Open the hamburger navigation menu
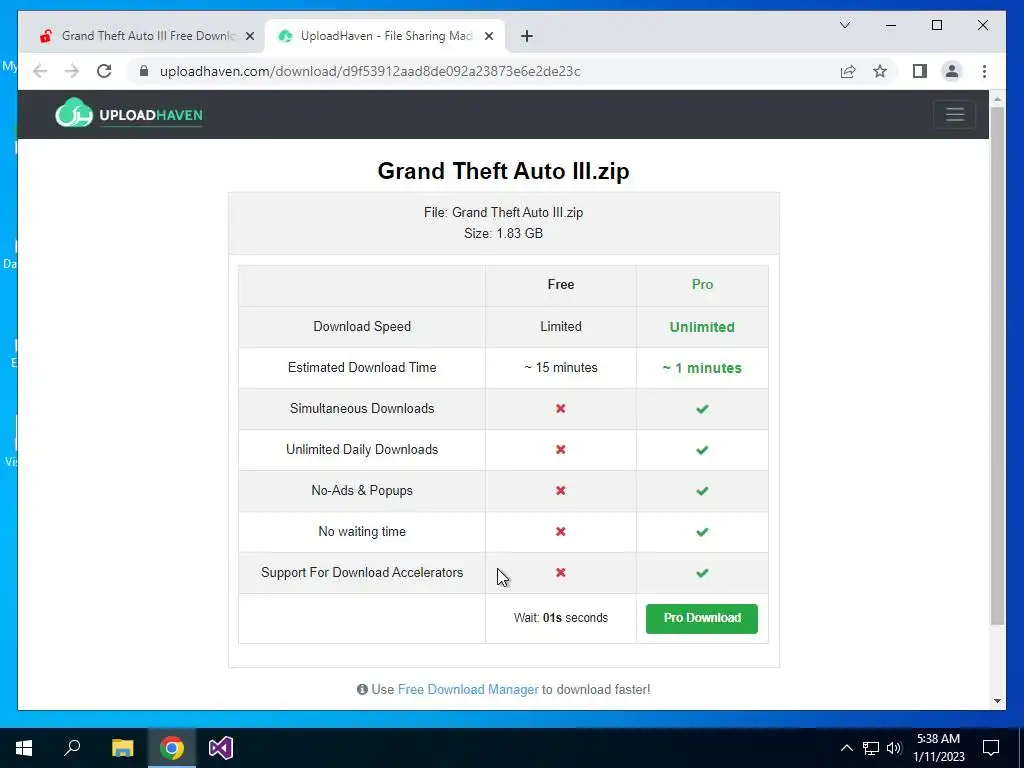The image size is (1024, 768). pyautogui.click(x=954, y=114)
